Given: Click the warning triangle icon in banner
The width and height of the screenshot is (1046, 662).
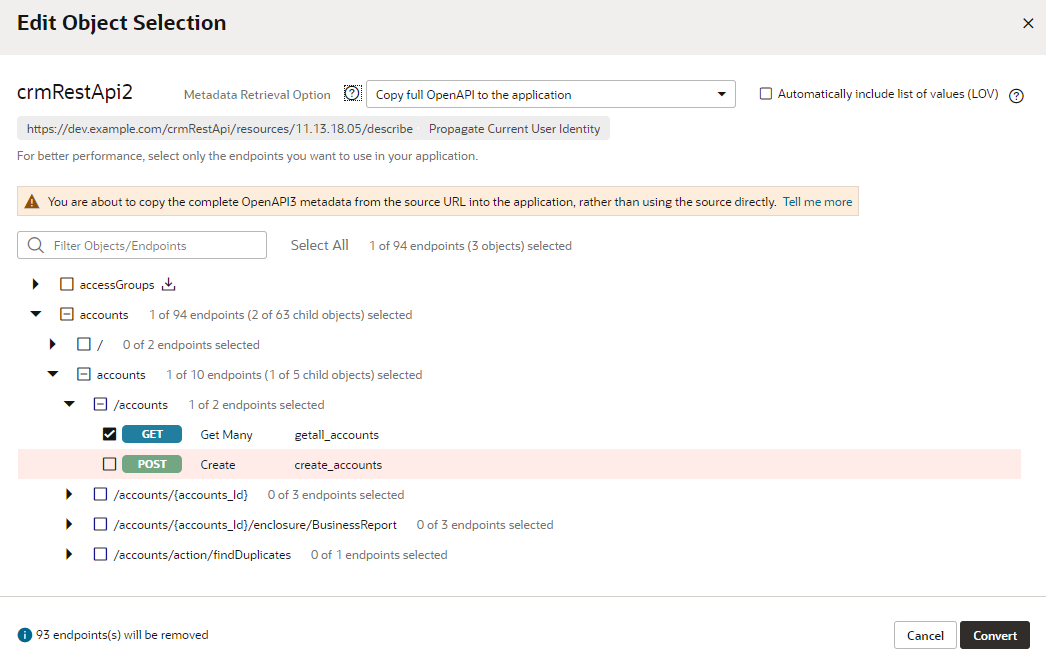Looking at the screenshot, I should click(31, 202).
